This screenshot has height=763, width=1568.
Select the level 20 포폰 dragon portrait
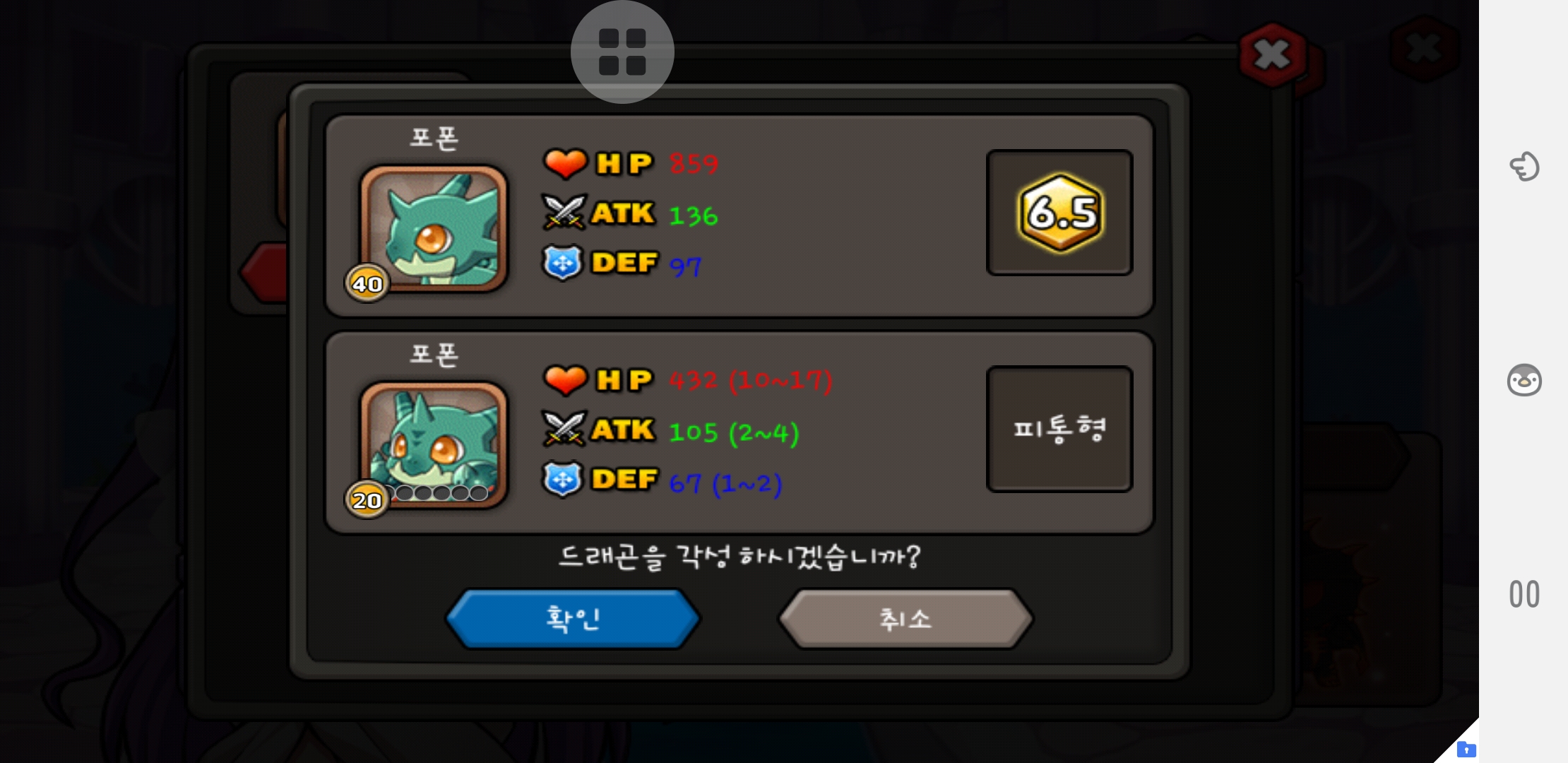434,444
